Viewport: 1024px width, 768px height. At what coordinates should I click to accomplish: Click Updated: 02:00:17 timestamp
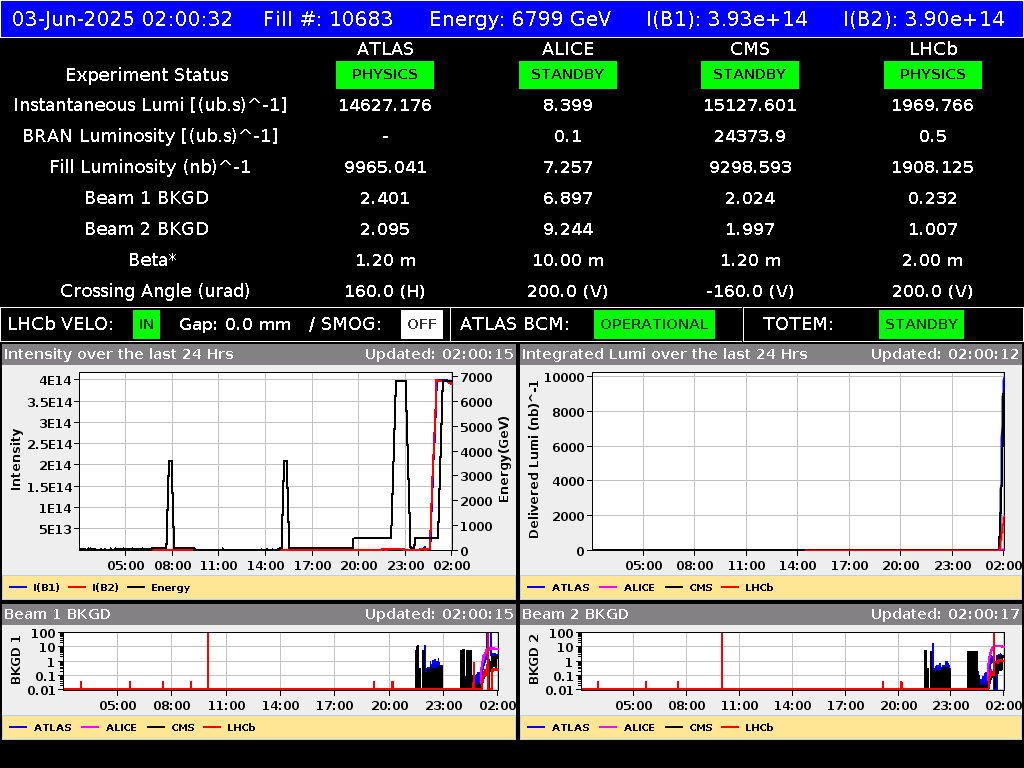tap(944, 614)
